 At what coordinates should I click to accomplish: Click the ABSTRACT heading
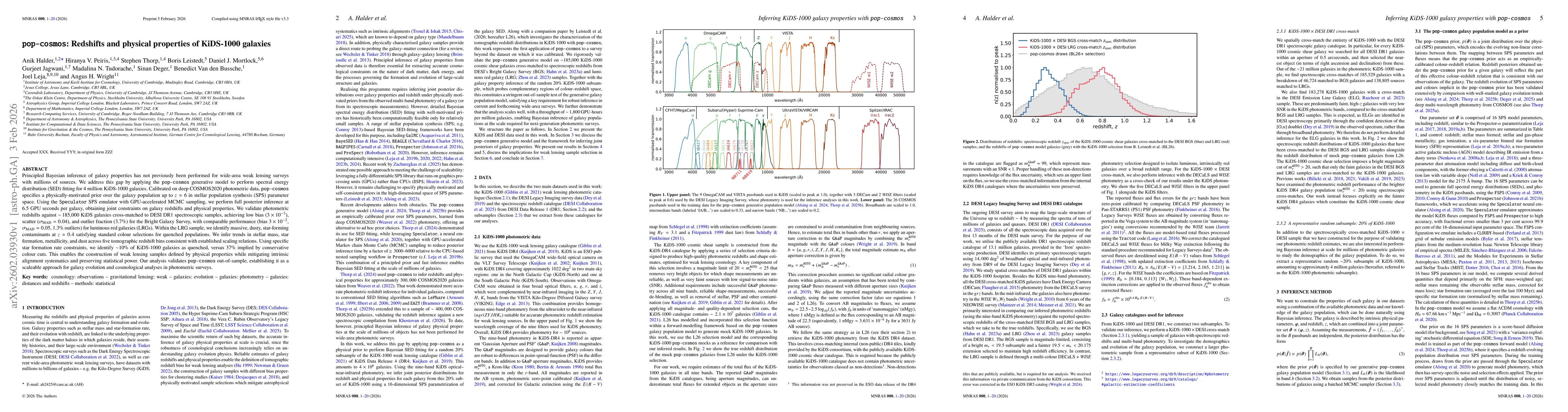click(x=35, y=170)
